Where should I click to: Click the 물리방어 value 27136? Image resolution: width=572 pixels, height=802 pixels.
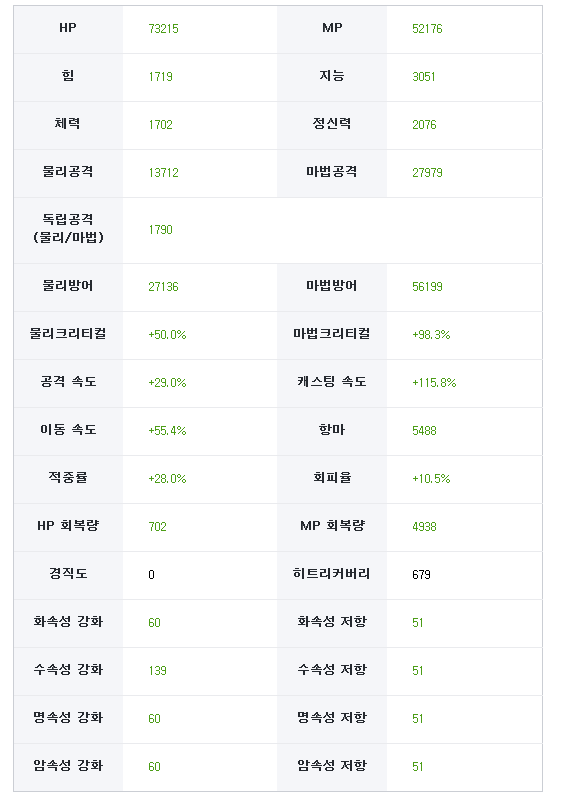click(x=163, y=287)
